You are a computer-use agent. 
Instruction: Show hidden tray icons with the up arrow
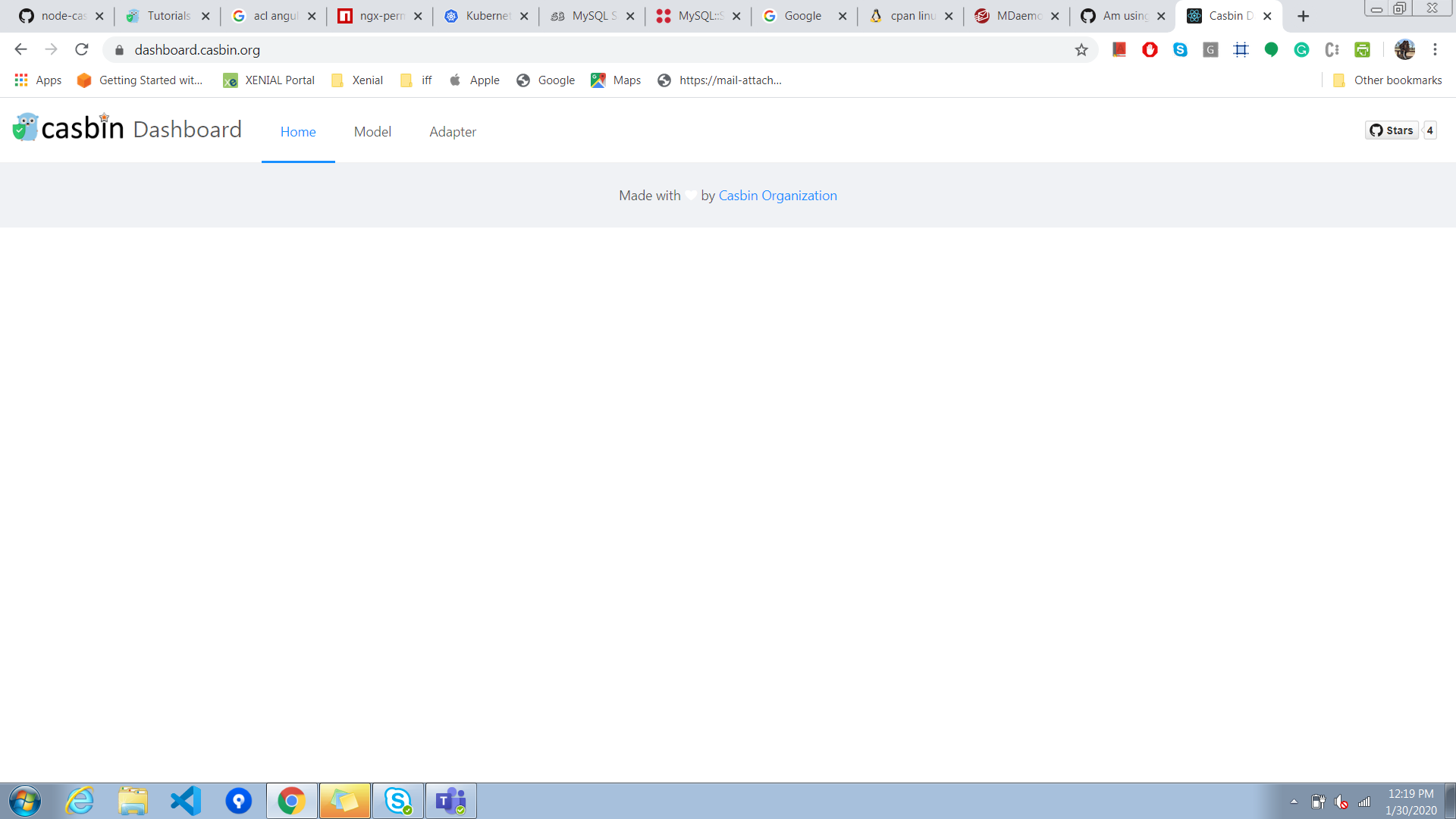tap(1293, 800)
